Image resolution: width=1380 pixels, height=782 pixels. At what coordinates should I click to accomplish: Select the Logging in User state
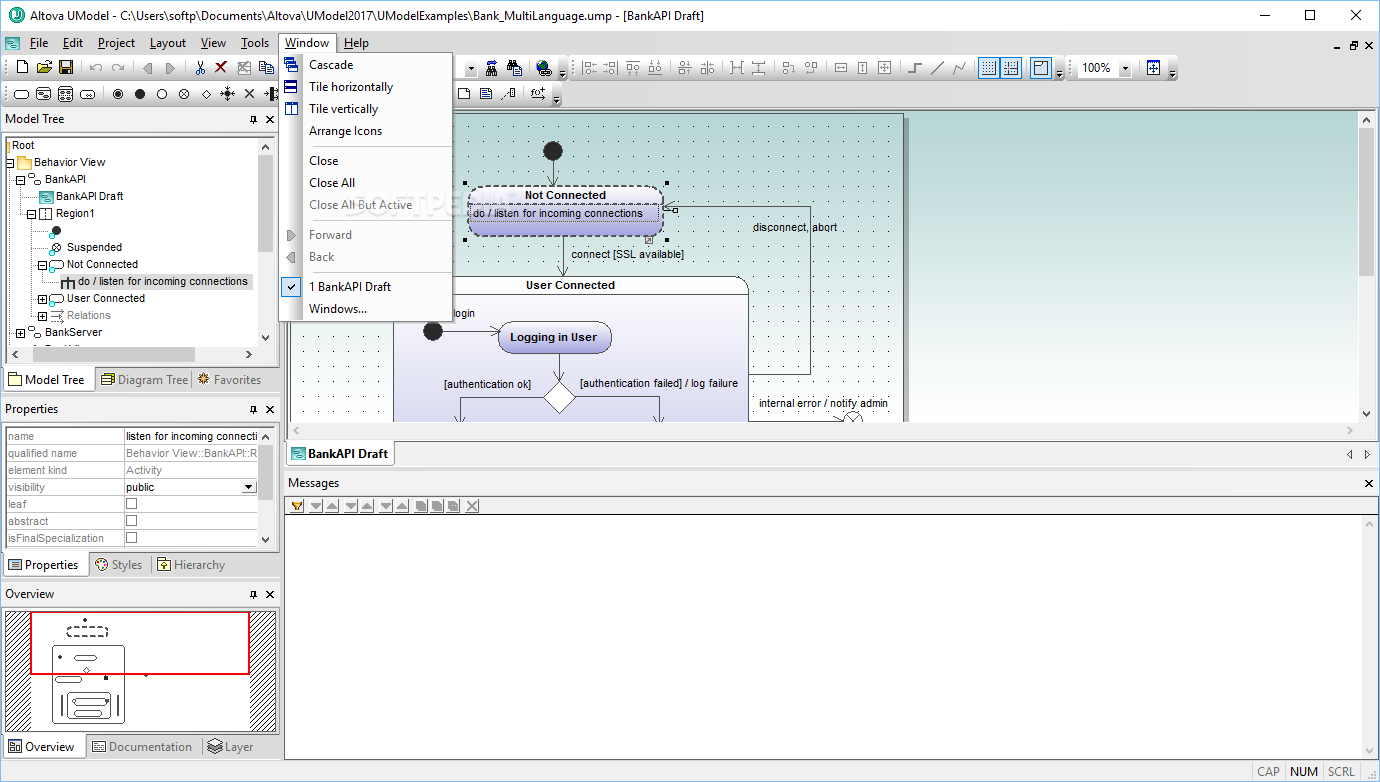(554, 338)
